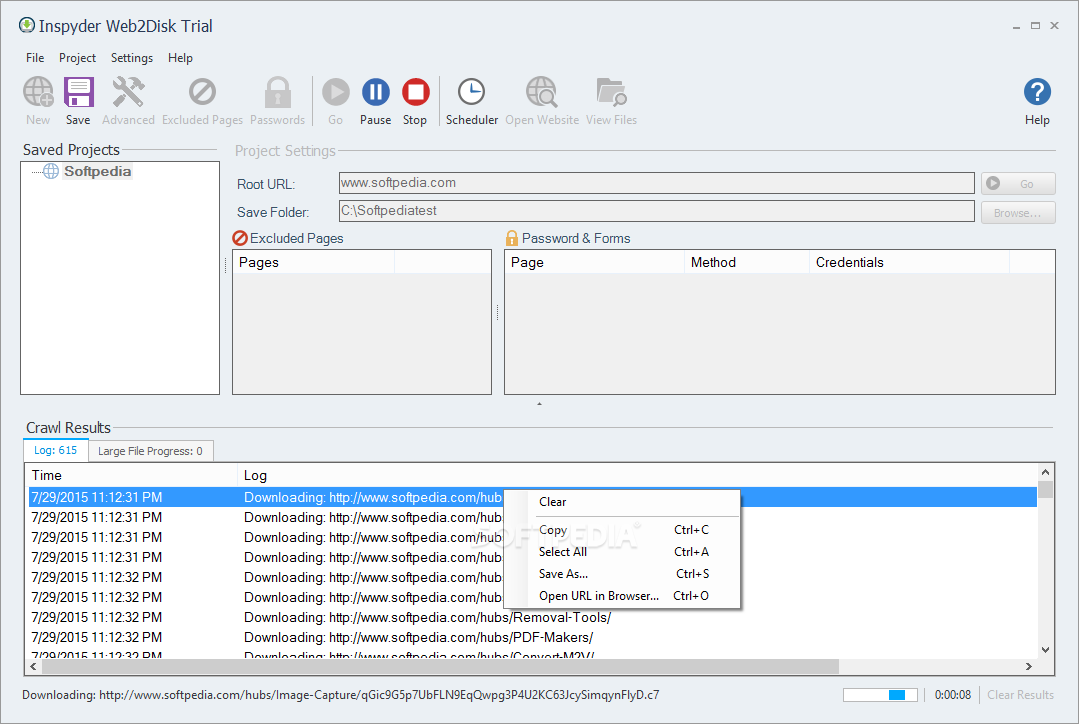Click the Open Website globe icon
Viewport: 1079px width, 724px height.
pos(542,92)
